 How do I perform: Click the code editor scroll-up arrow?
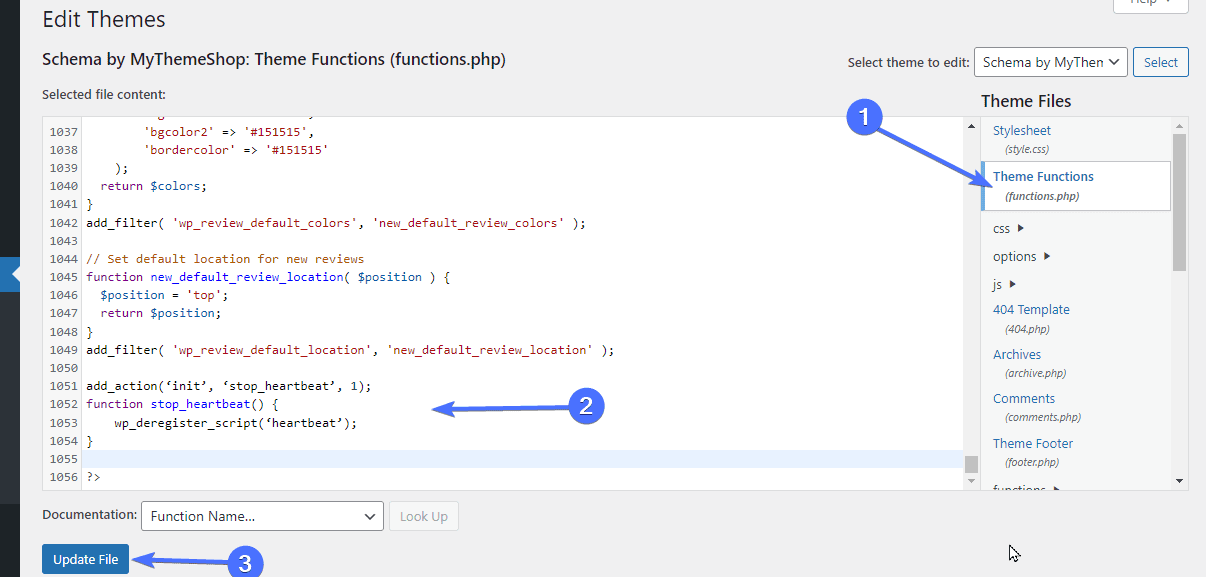pos(971,126)
